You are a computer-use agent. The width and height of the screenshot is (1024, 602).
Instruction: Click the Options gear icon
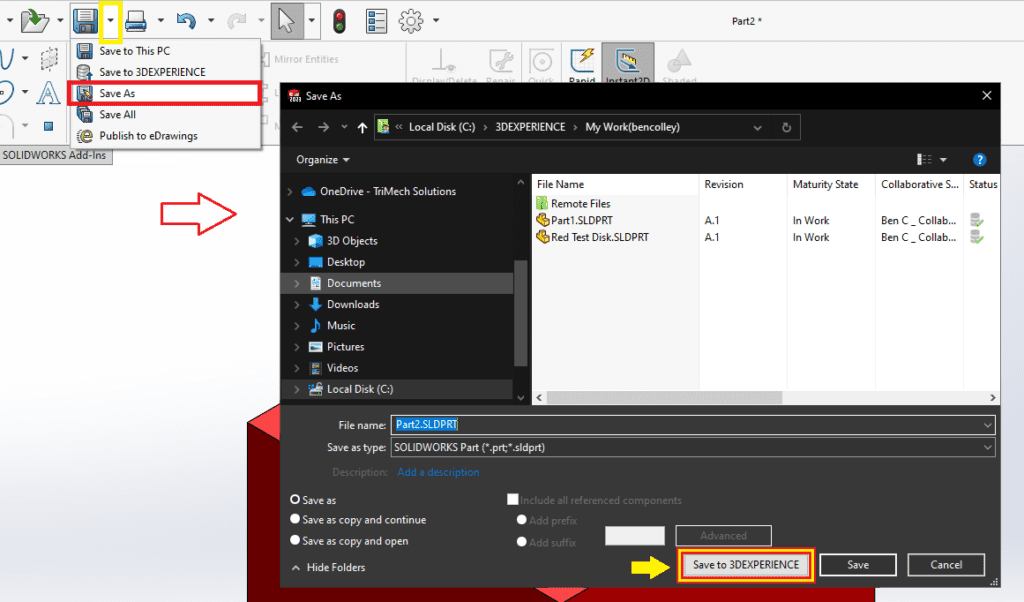(411, 21)
